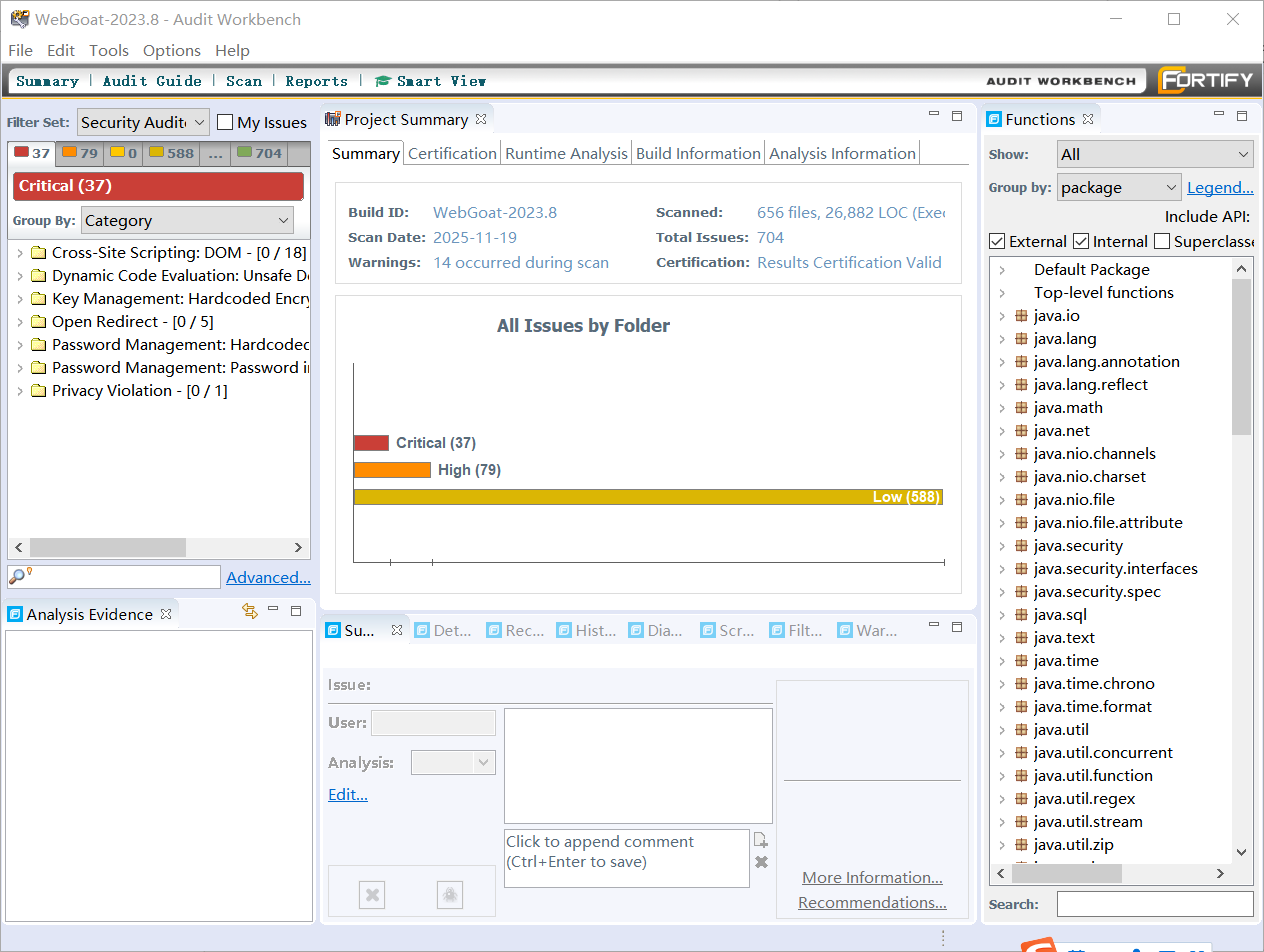Maximize the Project Summary panel

(x=957, y=116)
